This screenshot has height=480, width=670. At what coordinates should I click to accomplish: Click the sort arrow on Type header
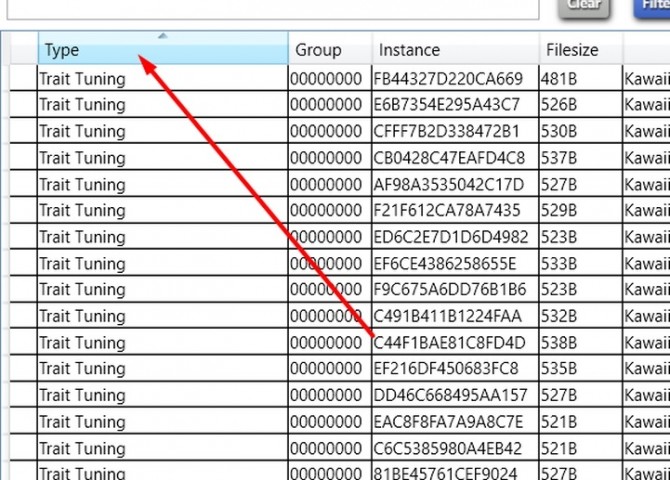pos(163,36)
